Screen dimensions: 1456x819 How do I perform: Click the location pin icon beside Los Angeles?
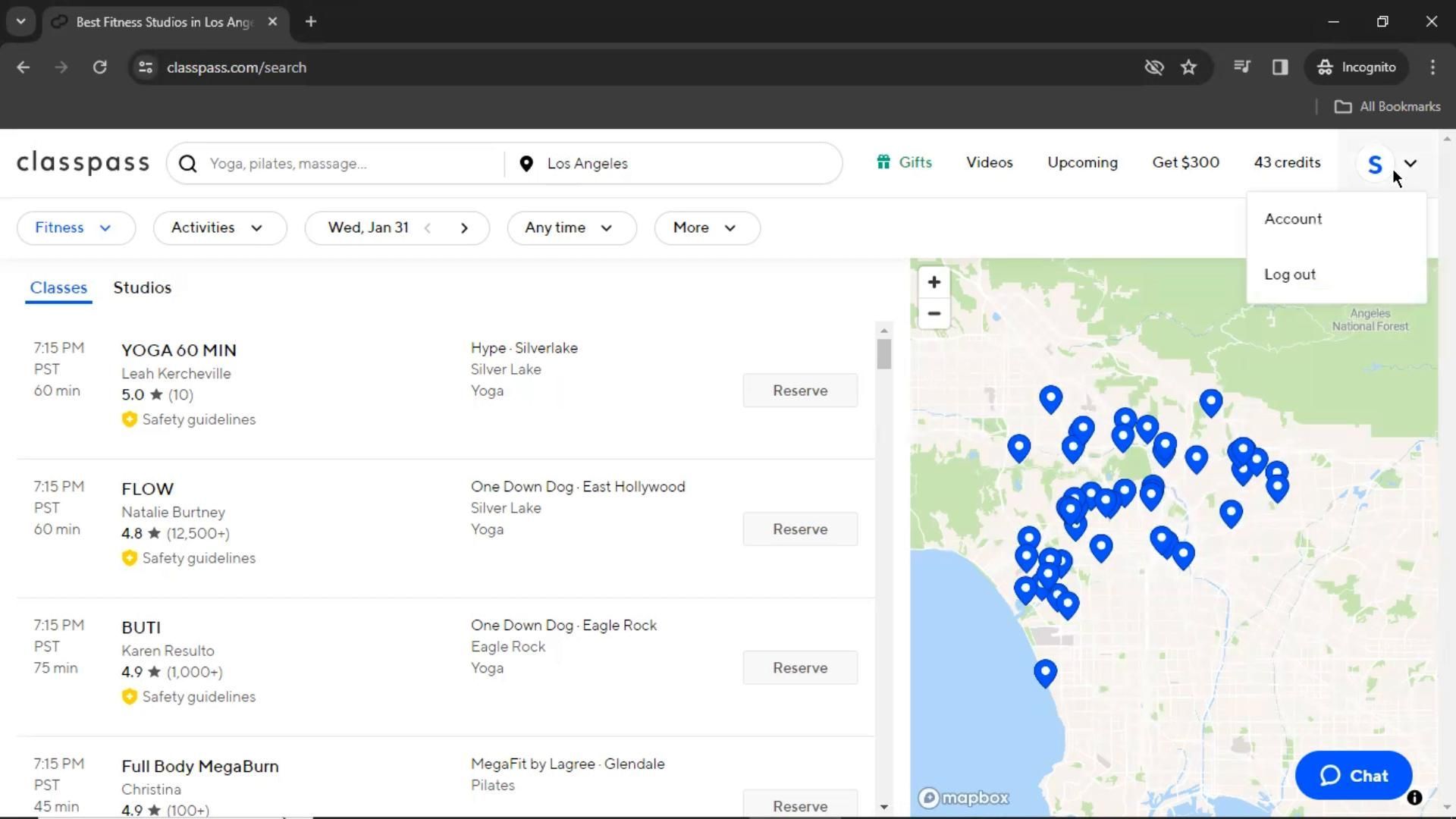pos(526,164)
